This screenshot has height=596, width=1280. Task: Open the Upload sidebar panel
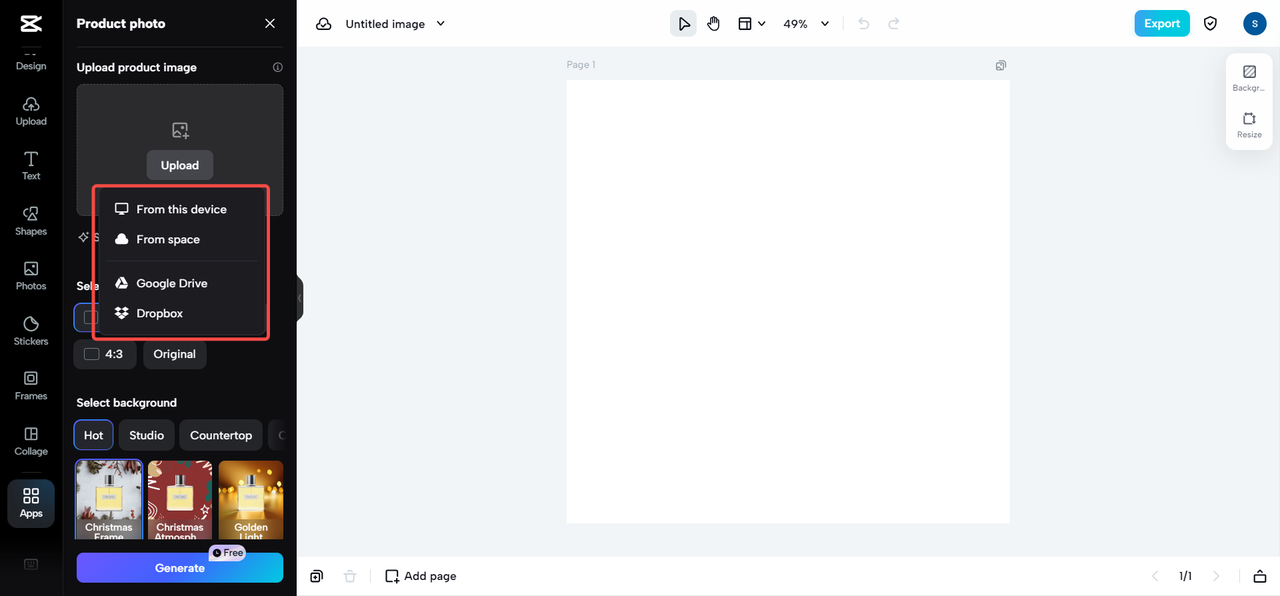pos(31,111)
